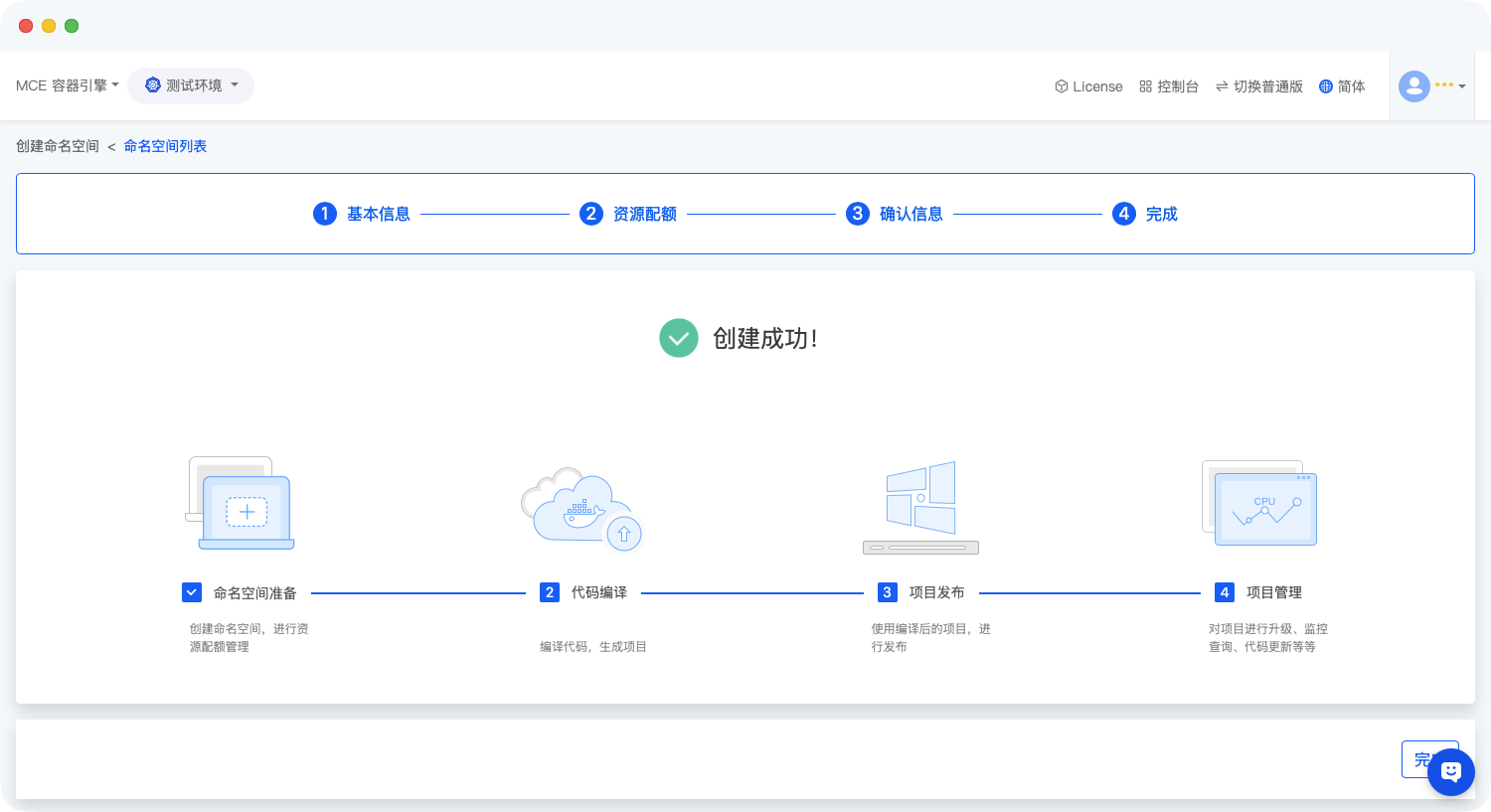
Task: Click the CPU monitoring chart illustration
Action: click(1259, 504)
